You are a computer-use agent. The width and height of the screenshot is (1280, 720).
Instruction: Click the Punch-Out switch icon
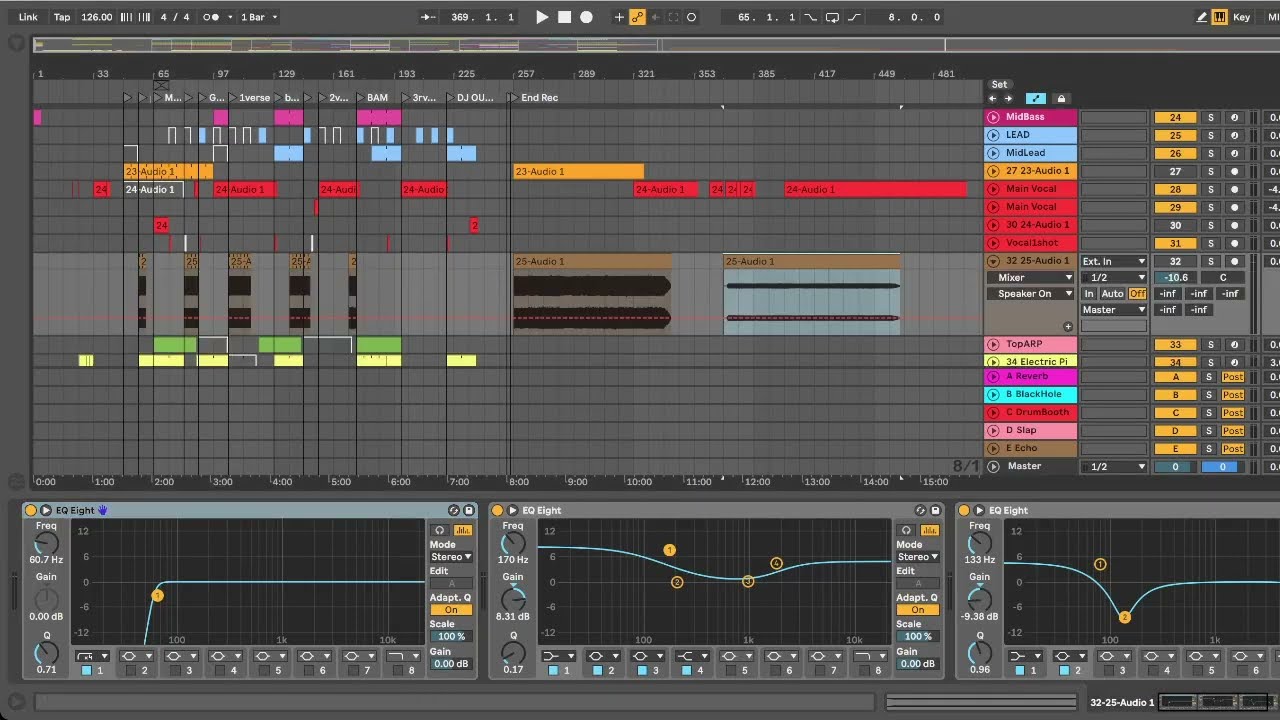click(853, 17)
